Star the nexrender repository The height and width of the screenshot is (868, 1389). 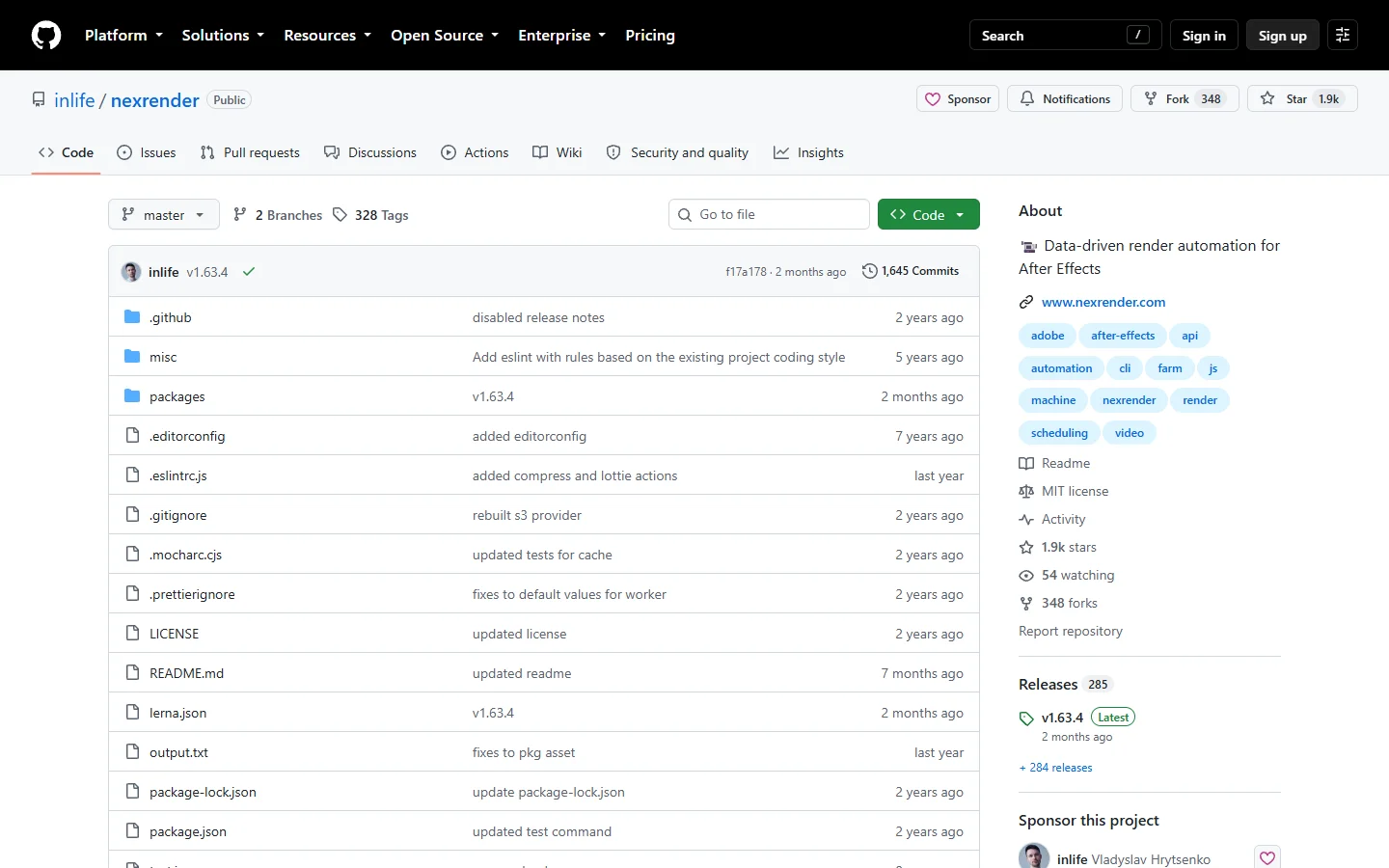tap(1302, 99)
